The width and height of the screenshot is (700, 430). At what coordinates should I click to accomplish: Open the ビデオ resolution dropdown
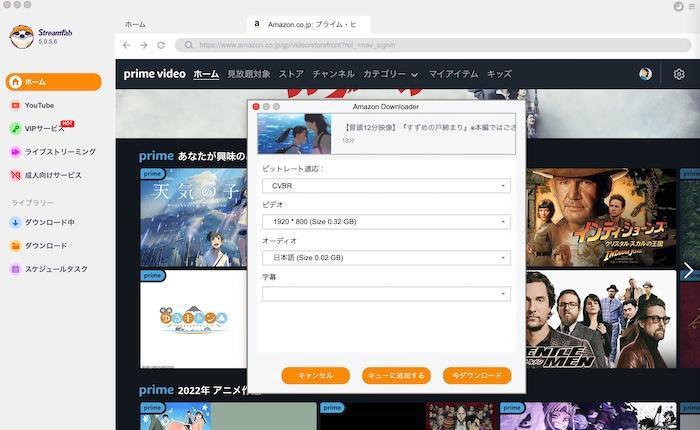[x=386, y=221]
